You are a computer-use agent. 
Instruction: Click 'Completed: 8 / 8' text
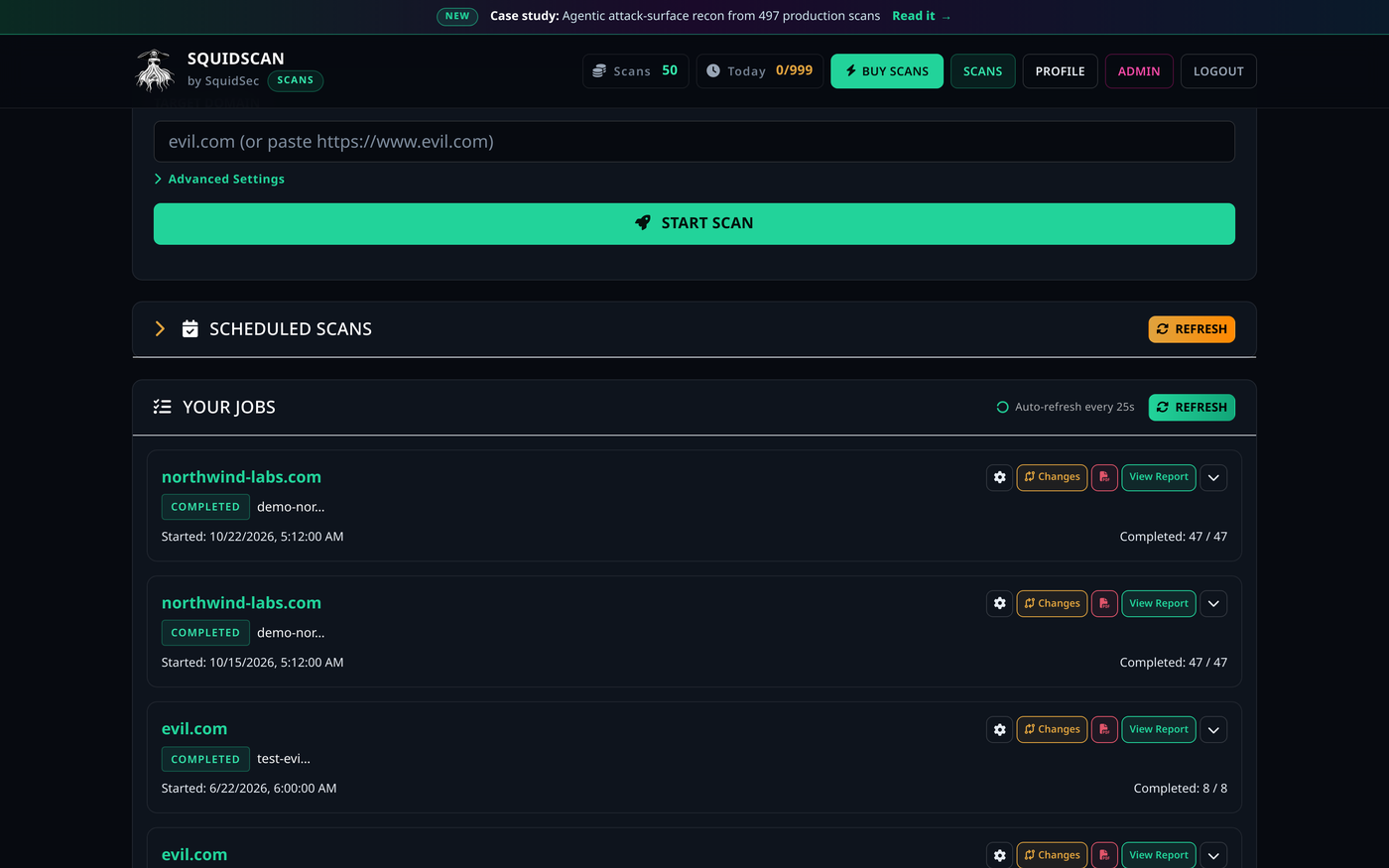coord(1180,789)
